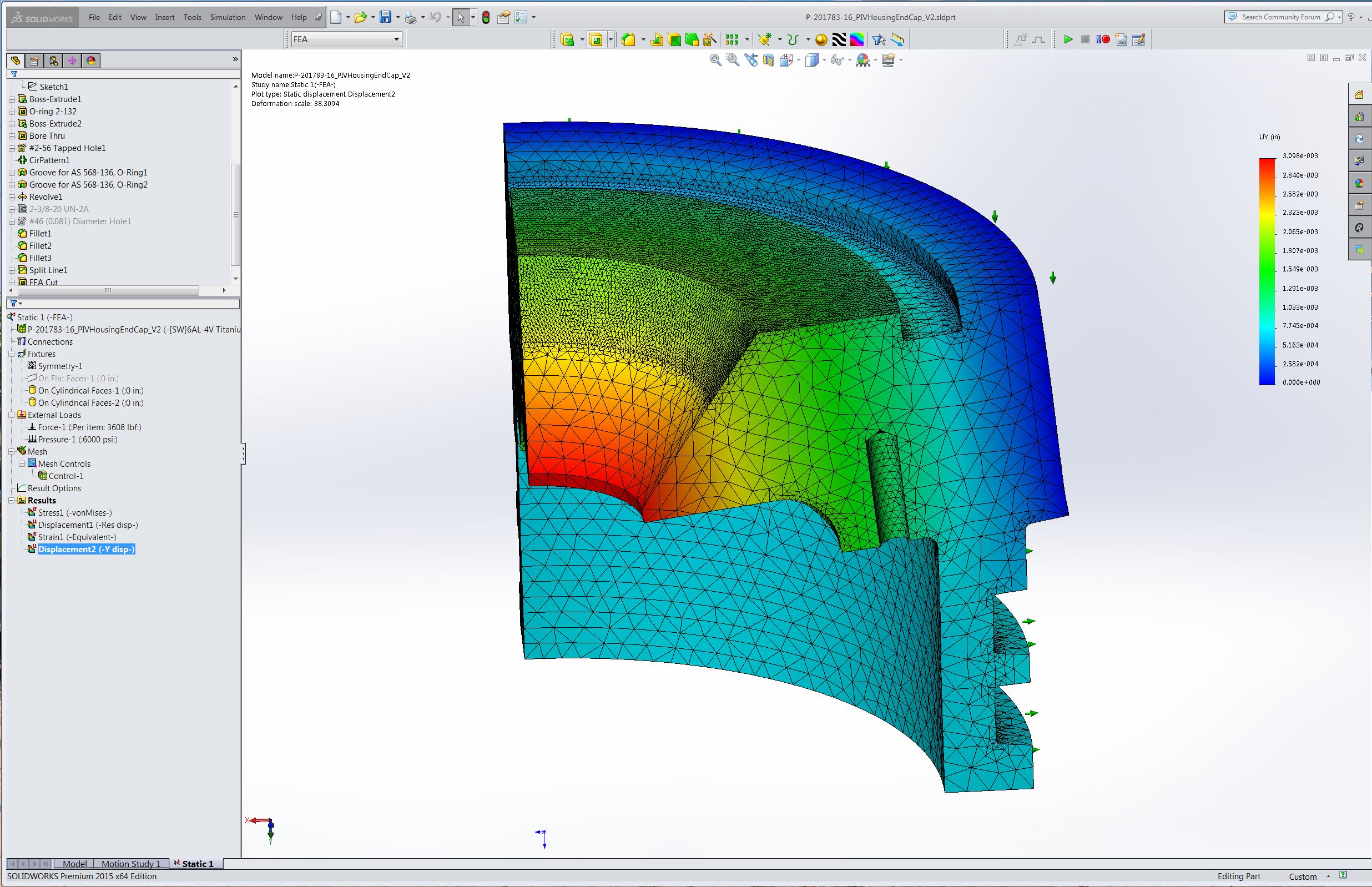The image size is (1372, 887).
Task: Click the Run macro play button
Action: tap(1068, 39)
